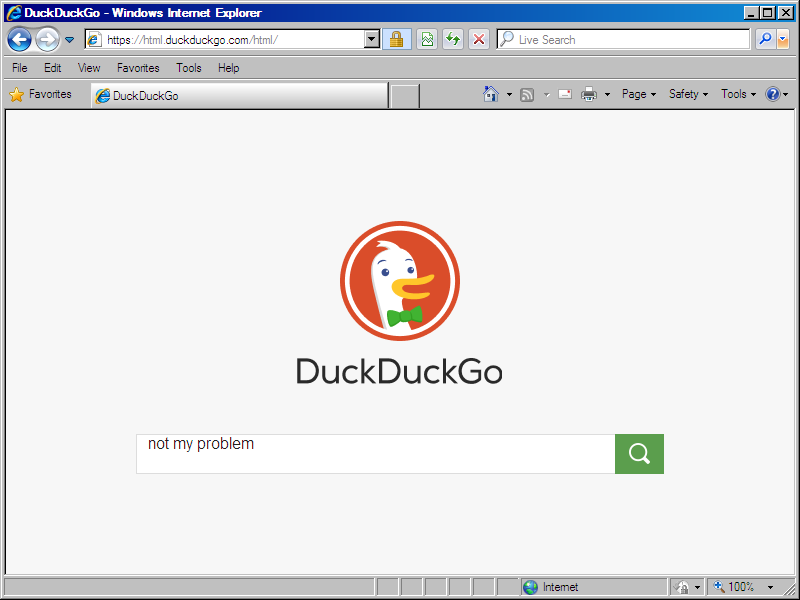Image resolution: width=800 pixels, height=600 pixels.
Task: Open the Safety command bar menu
Action: click(689, 94)
